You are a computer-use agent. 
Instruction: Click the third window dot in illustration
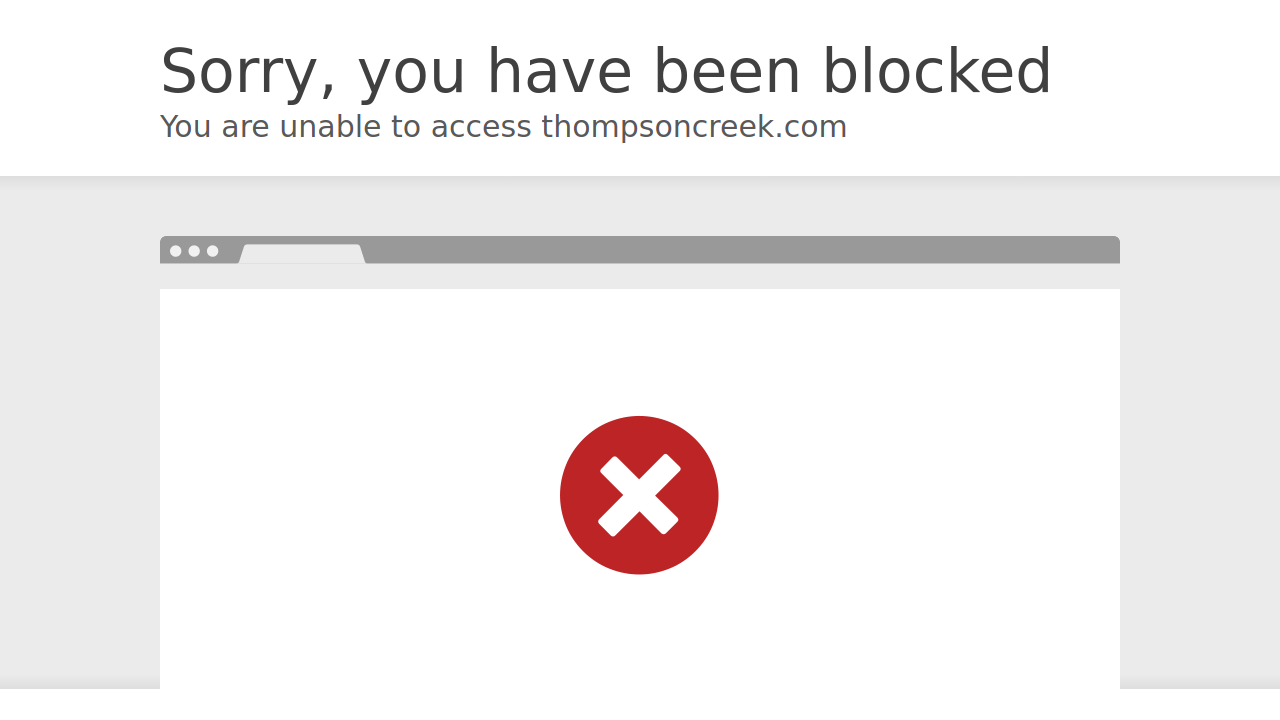[212, 251]
